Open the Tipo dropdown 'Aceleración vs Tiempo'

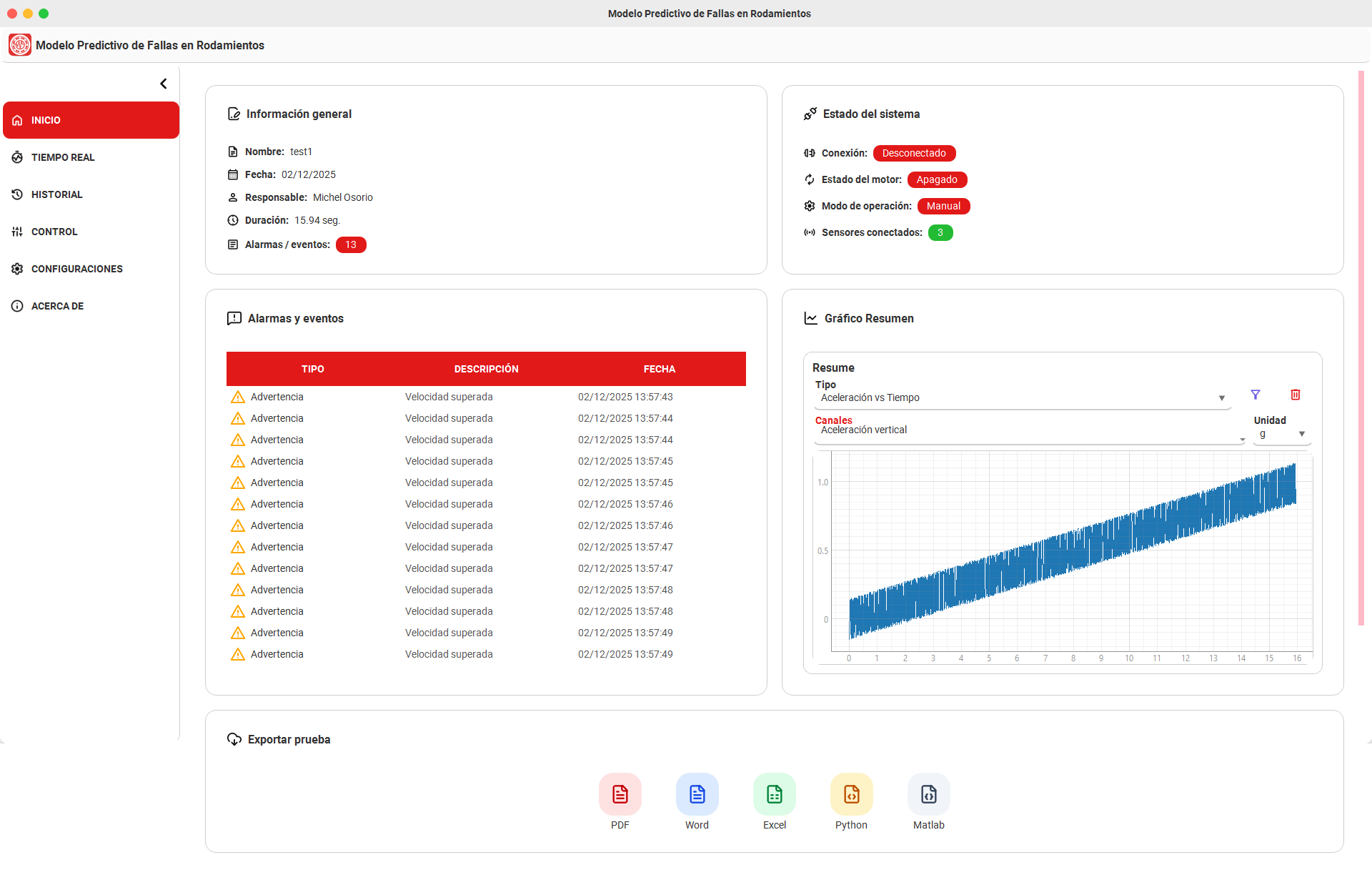coord(1022,398)
